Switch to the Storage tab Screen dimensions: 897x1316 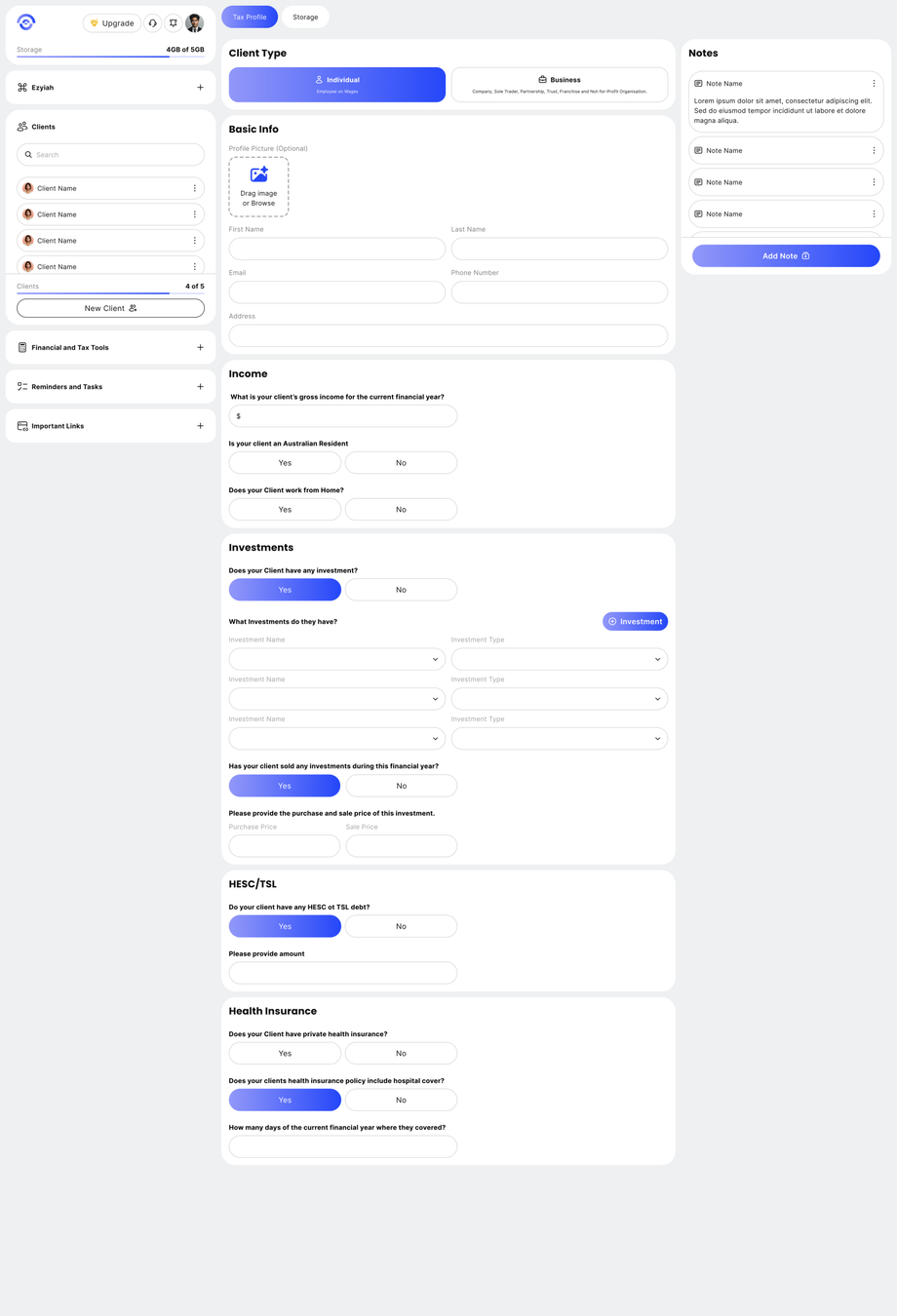pos(305,18)
